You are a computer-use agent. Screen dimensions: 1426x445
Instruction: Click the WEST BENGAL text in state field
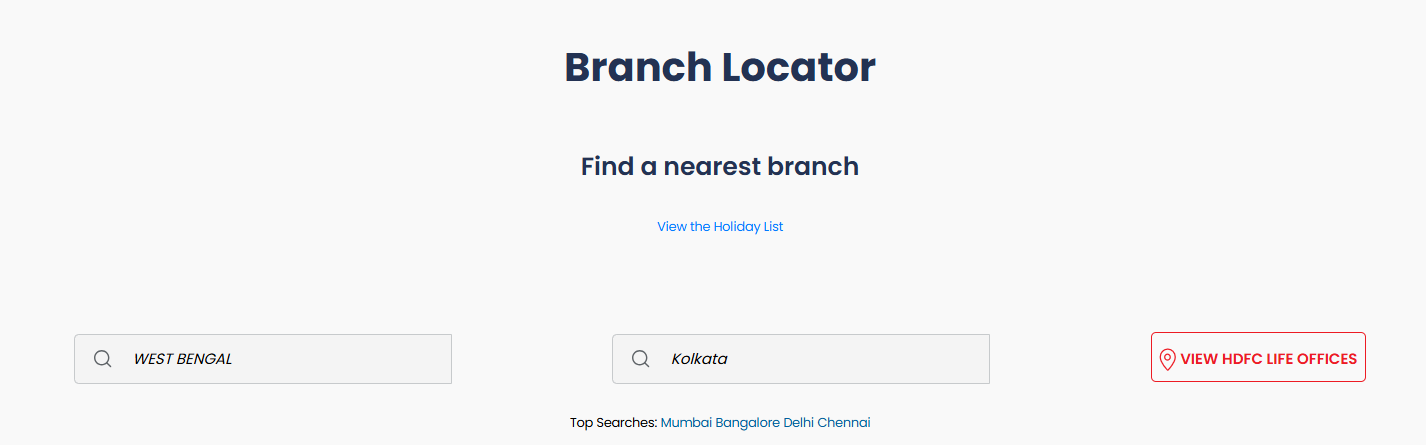click(x=183, y=359)
